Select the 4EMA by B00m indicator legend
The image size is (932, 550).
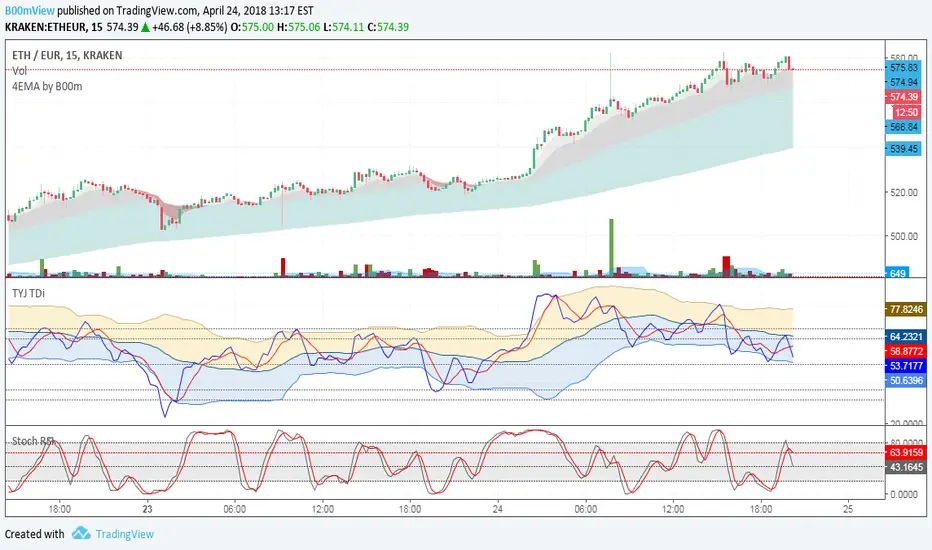pos(47,86)
